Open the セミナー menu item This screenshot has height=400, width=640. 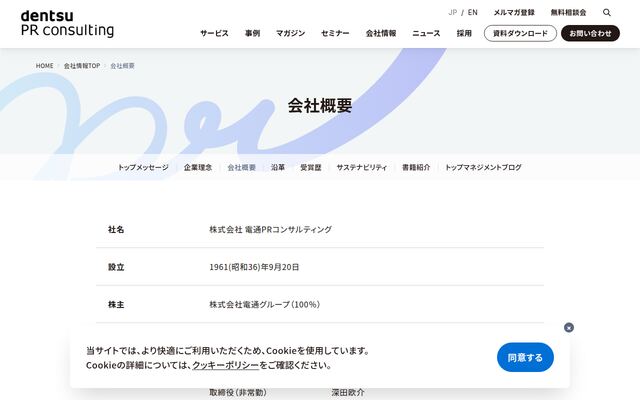[335, 33]
